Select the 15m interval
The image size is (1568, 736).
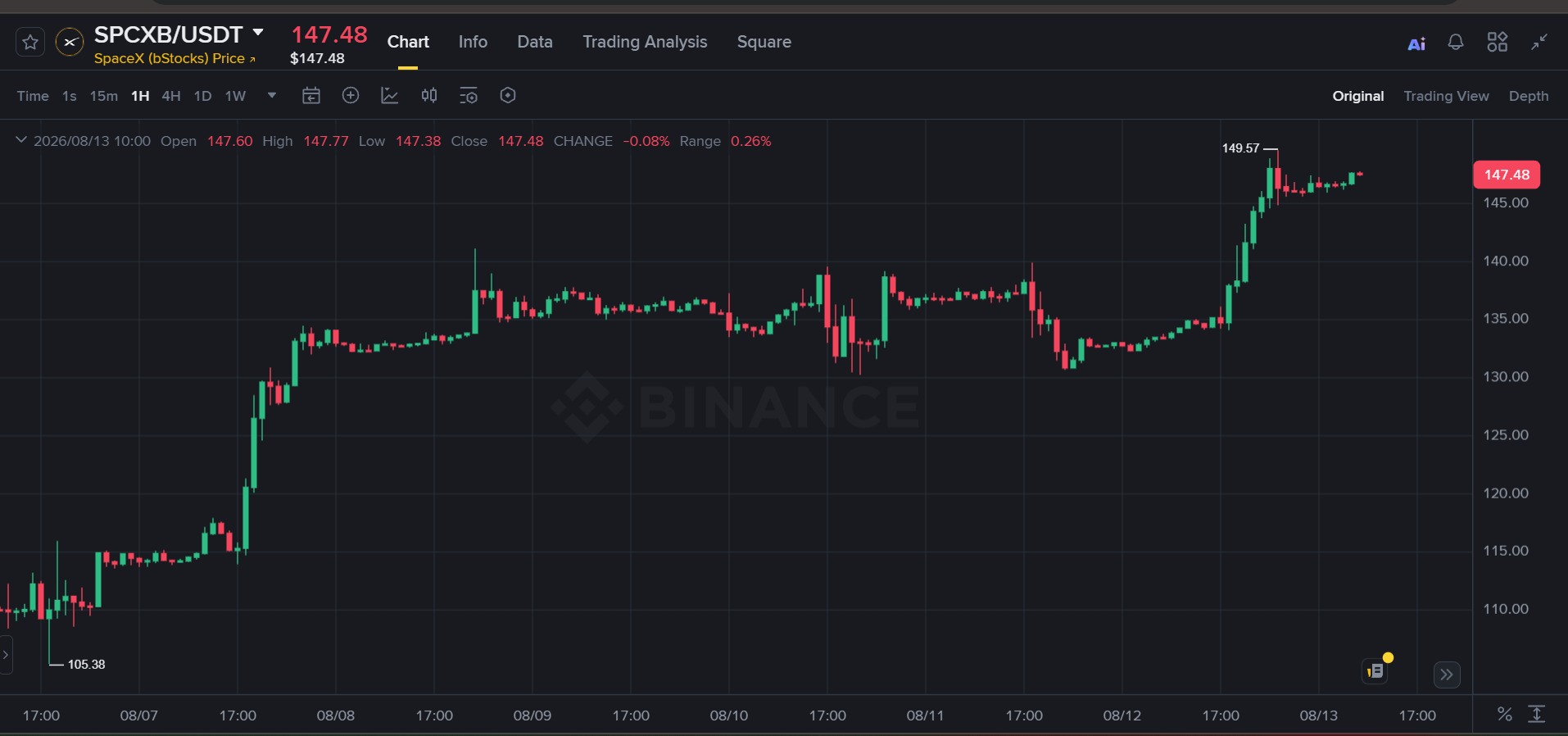[x=104, y=96]
